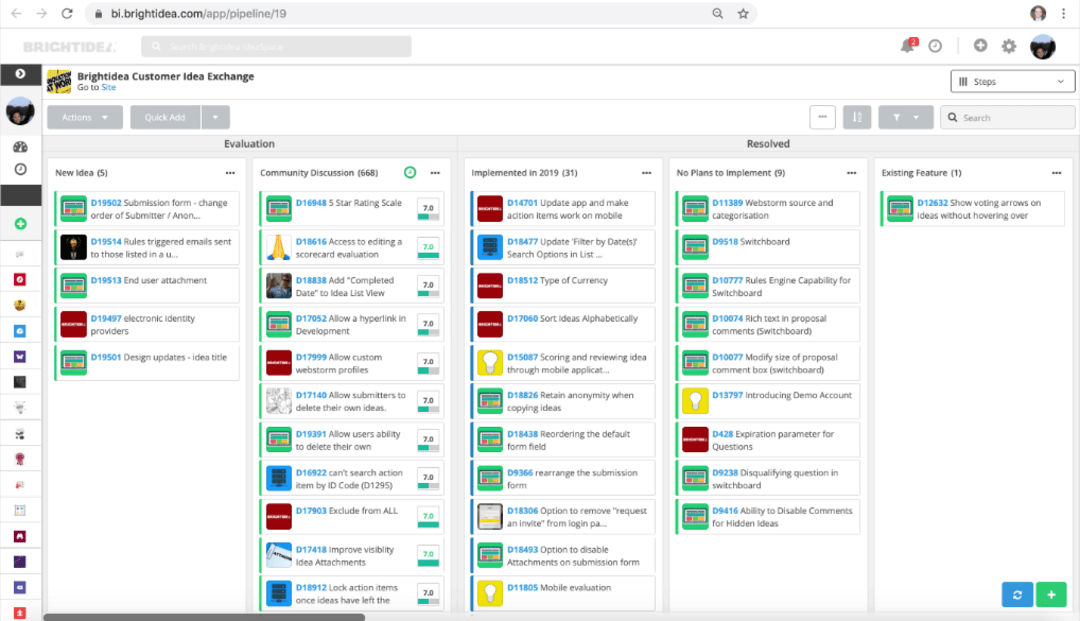Open the ellipsis menu on New Idea column
Image resolution: width=1080 pixels, height=621 pixels.
coord(227,172)
